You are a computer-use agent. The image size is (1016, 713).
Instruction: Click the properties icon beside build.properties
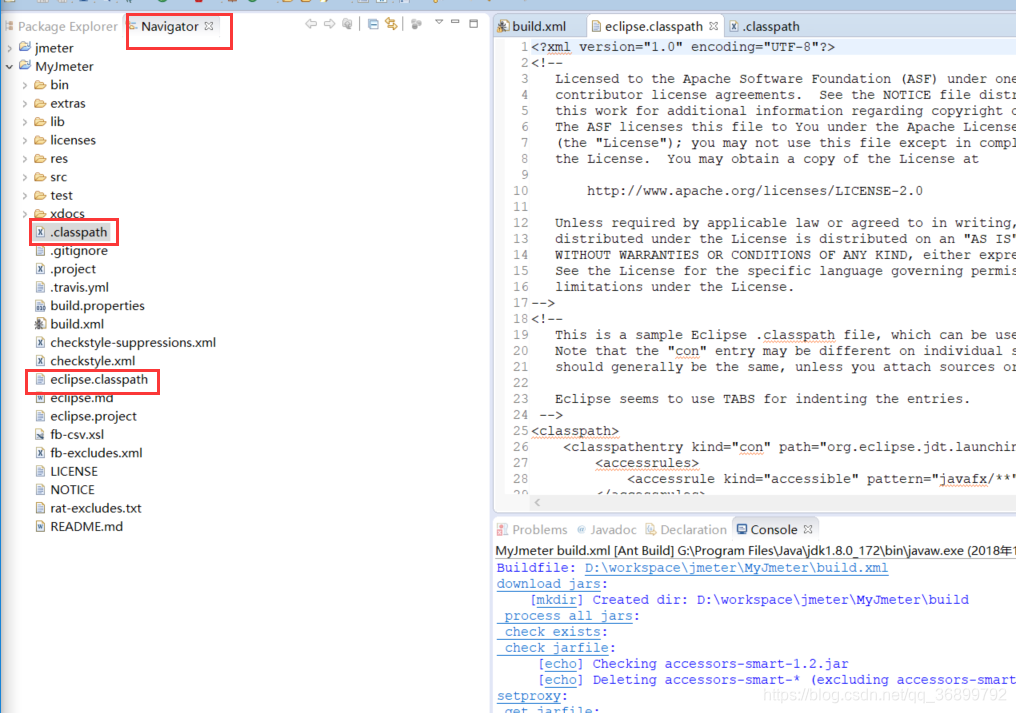pyautogui.click(x=40, y=306)
